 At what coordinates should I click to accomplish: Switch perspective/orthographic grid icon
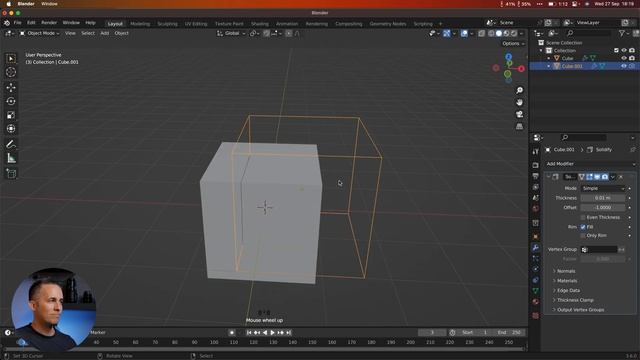519,127
